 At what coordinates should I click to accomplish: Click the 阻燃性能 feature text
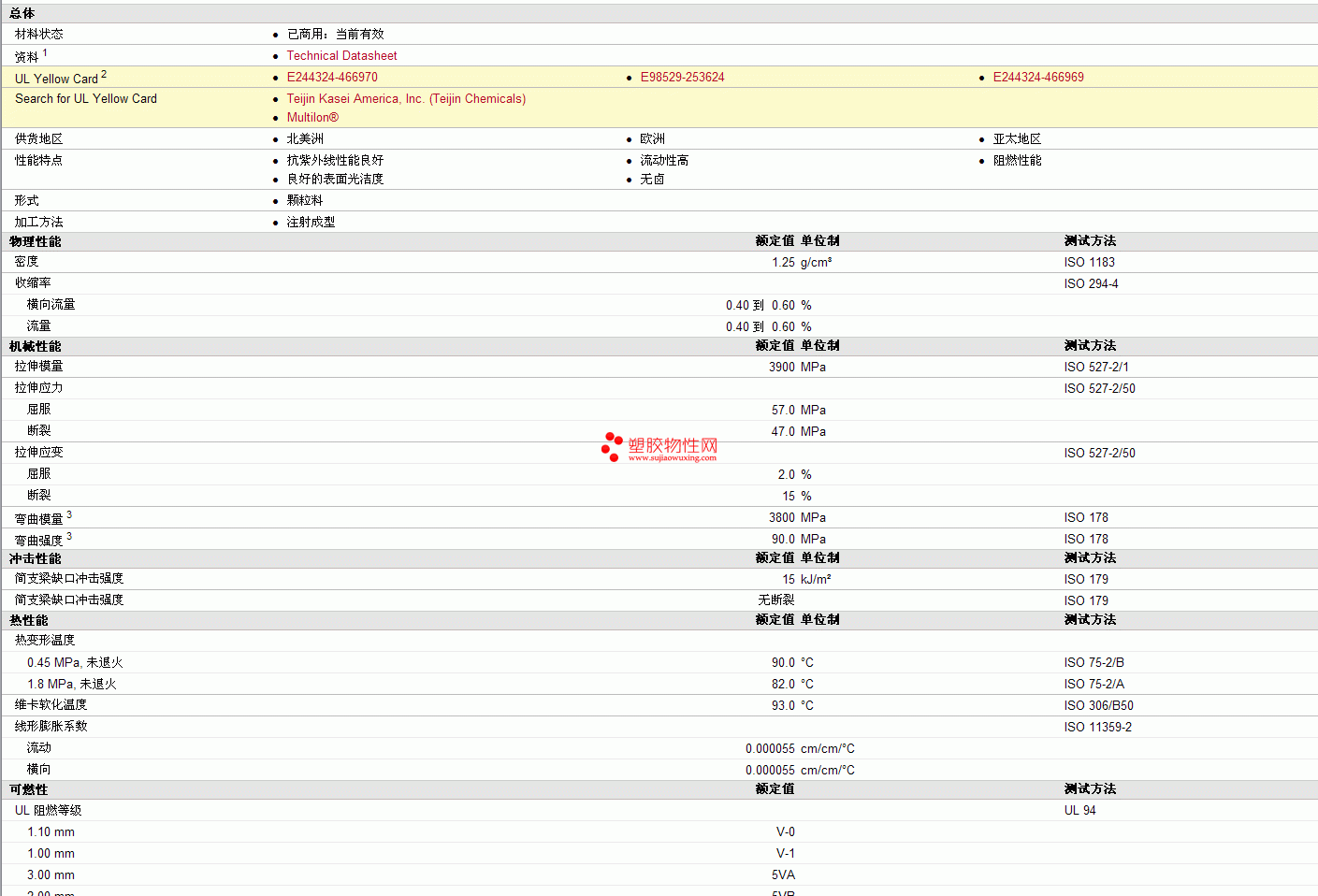(1017, 161)
